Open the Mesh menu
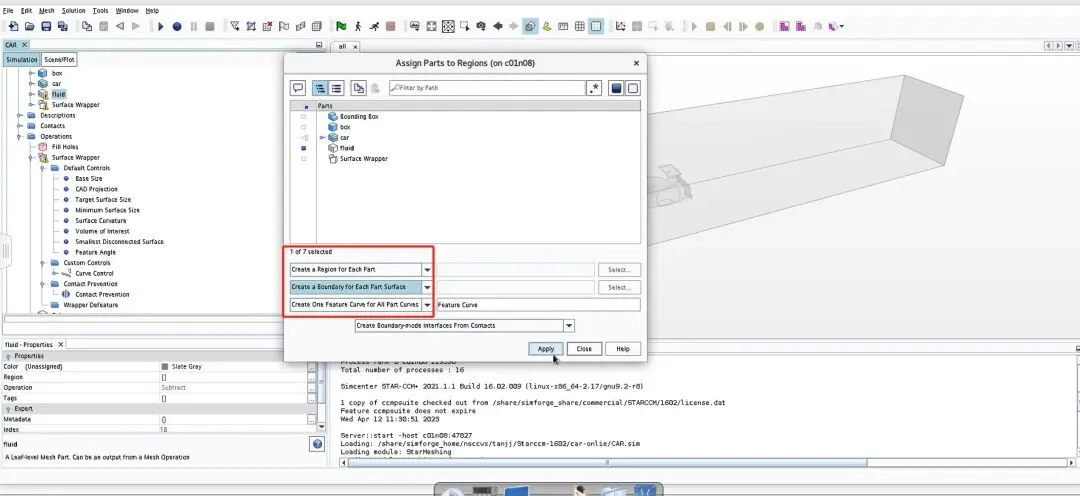Image resolution: width=1080 pixels, height=496 pixels. click(x=47, y=10)
